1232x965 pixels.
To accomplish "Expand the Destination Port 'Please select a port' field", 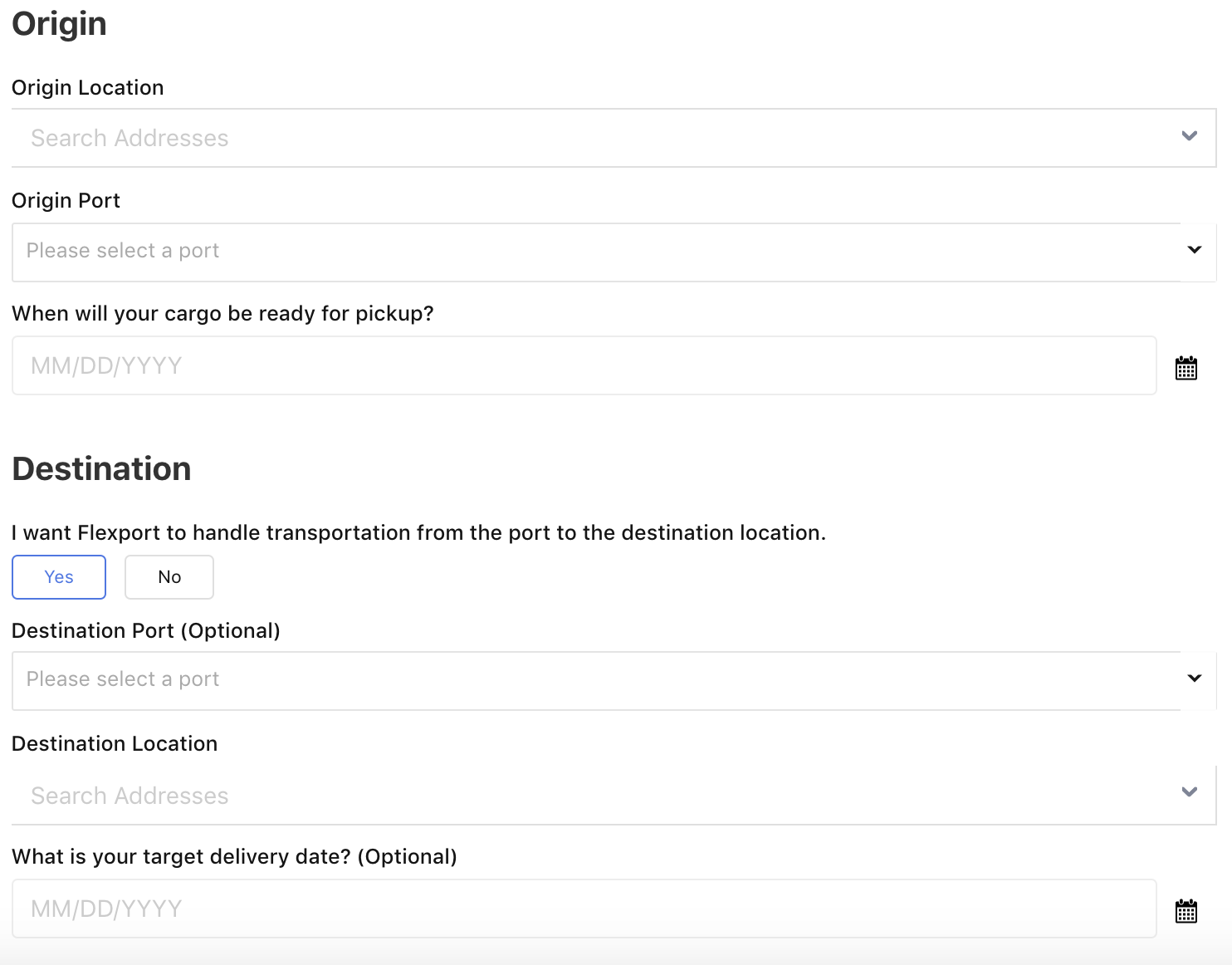I will pyautogui.click(x=581, y=680).
